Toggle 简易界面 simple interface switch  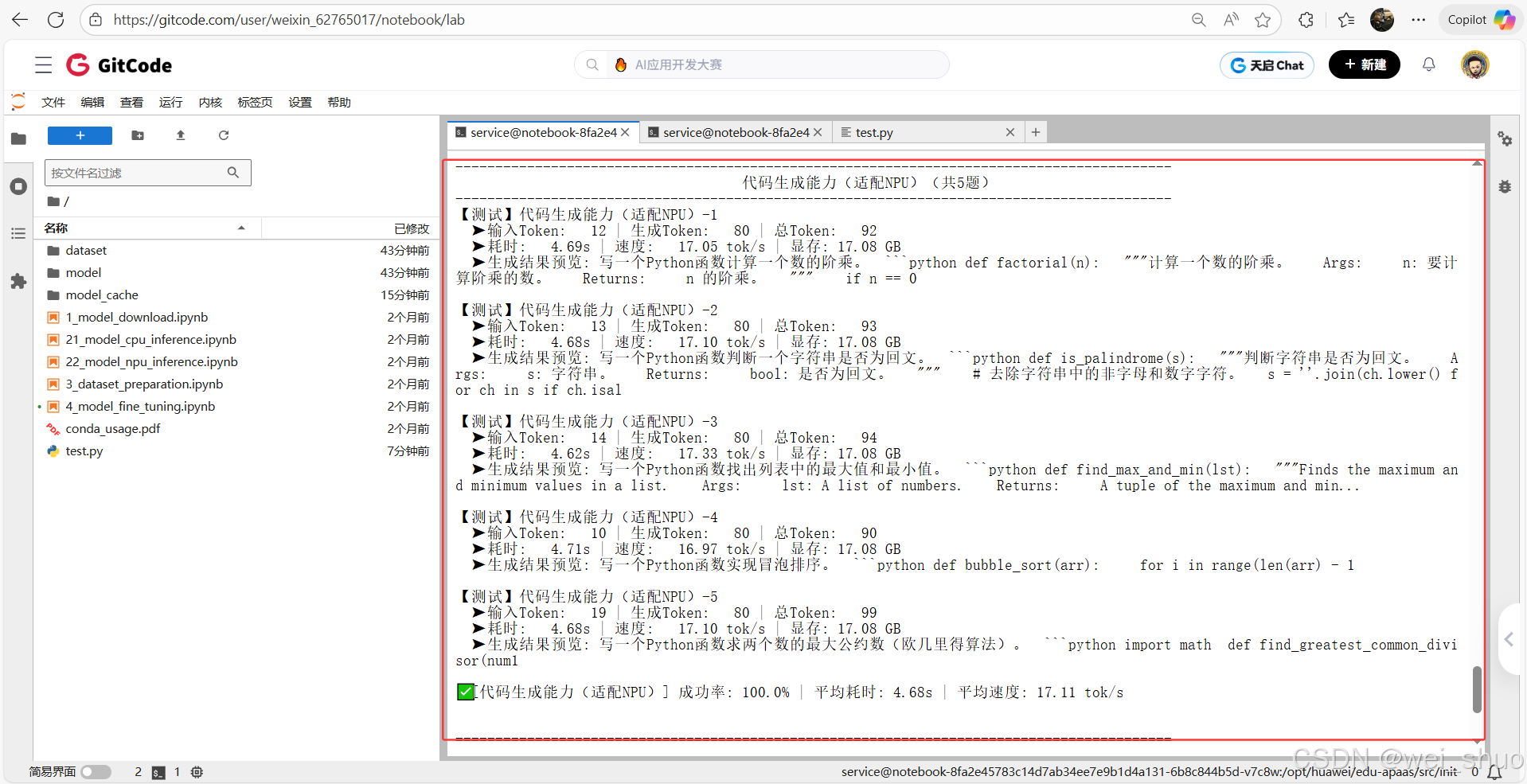pos(96,771)
